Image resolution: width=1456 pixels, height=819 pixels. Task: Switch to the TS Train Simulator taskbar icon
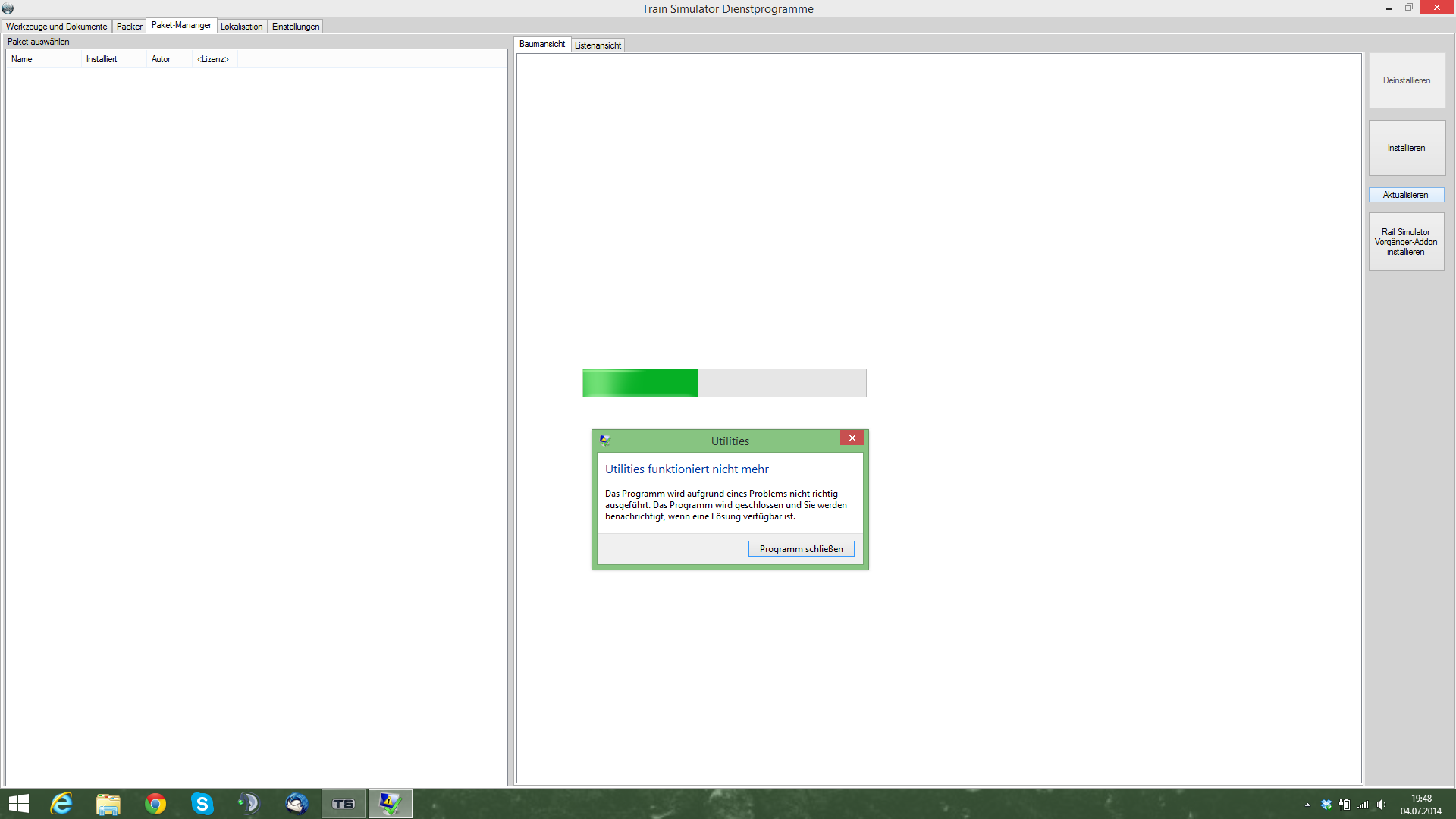pyautogui.click(x=344, y=804)
